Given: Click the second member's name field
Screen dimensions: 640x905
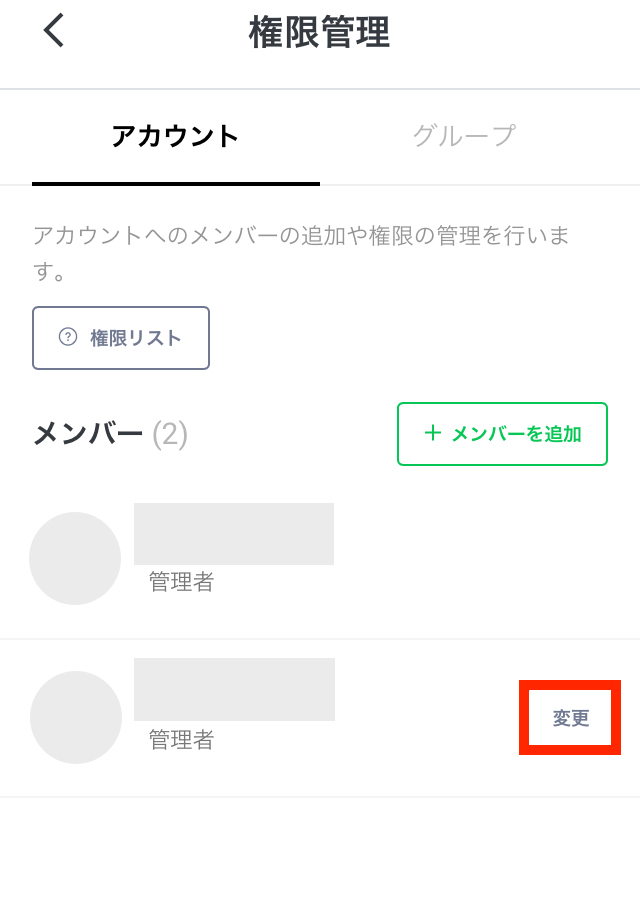Looking at the screenshot, I should pyautogui.click(x=234, y=689).
